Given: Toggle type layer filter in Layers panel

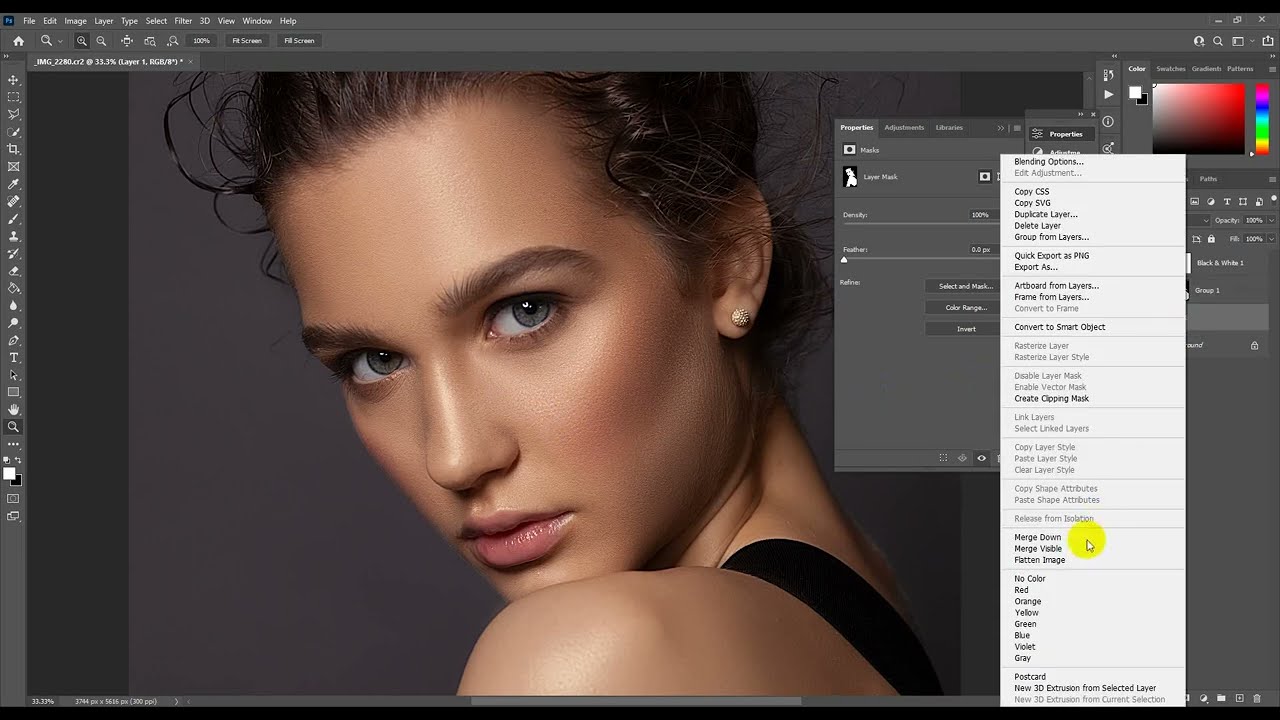Looking at the screenshot, I should [x=1227, y=202].
